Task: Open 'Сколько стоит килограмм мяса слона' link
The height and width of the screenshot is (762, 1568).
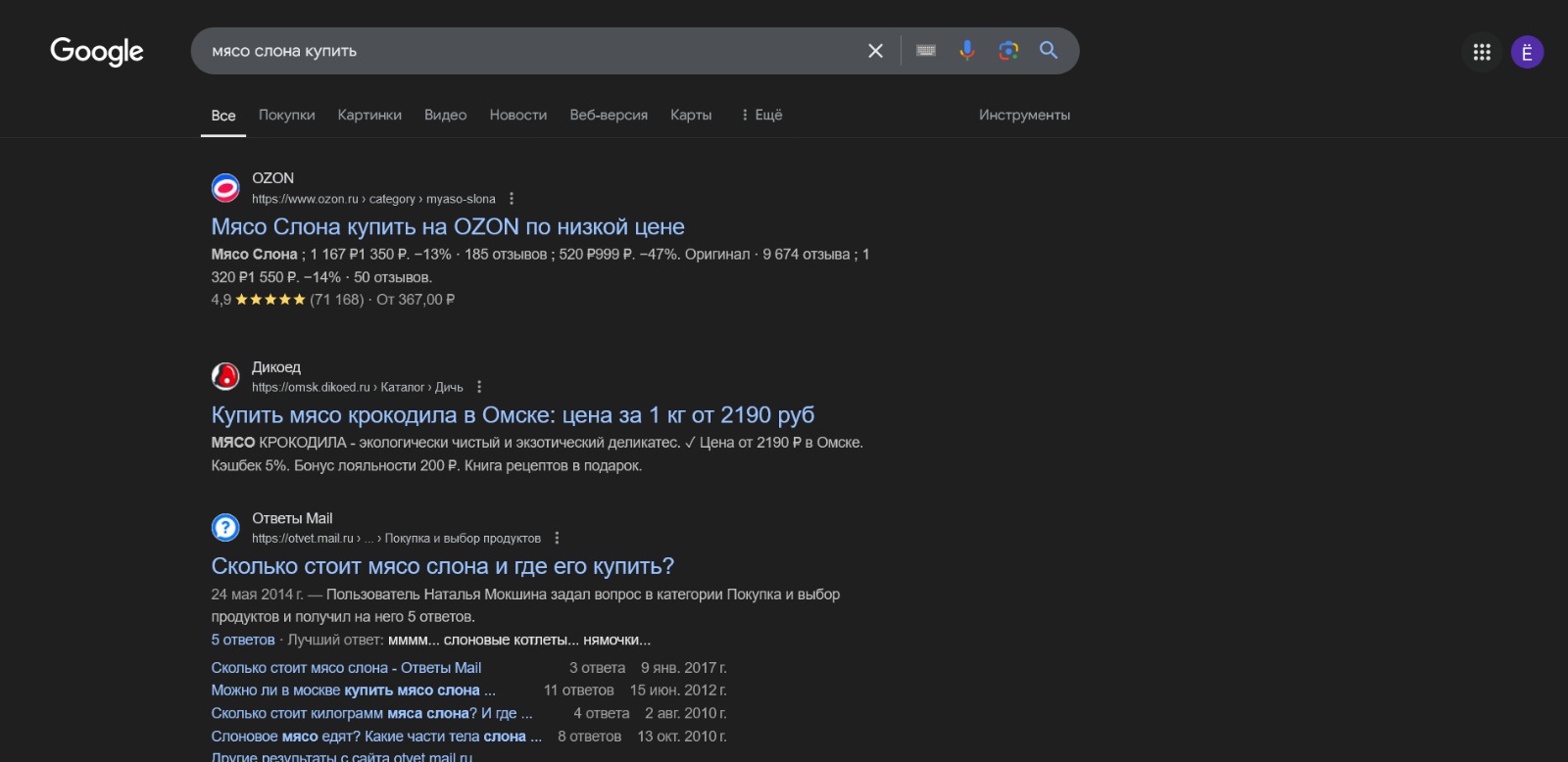Action: [371, 713]
